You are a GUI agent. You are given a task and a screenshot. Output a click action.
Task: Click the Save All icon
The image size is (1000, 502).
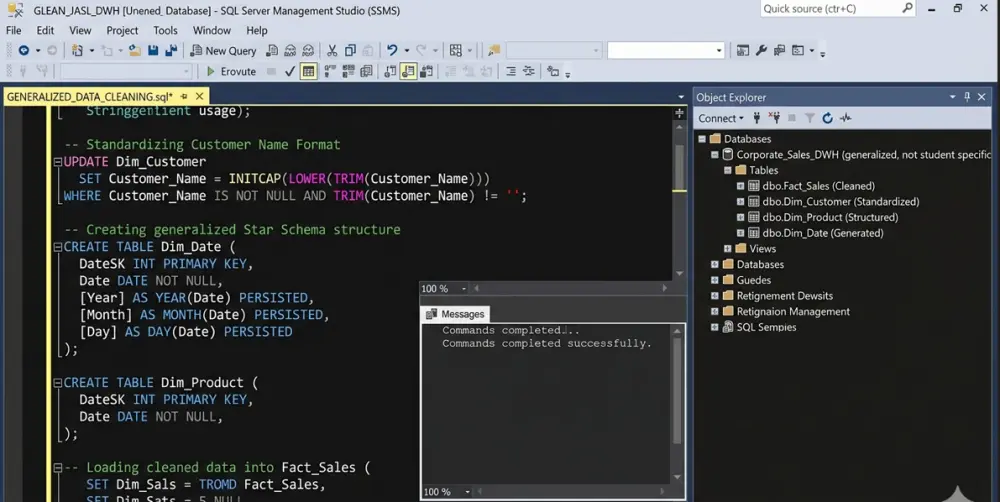tap(171, 50)
